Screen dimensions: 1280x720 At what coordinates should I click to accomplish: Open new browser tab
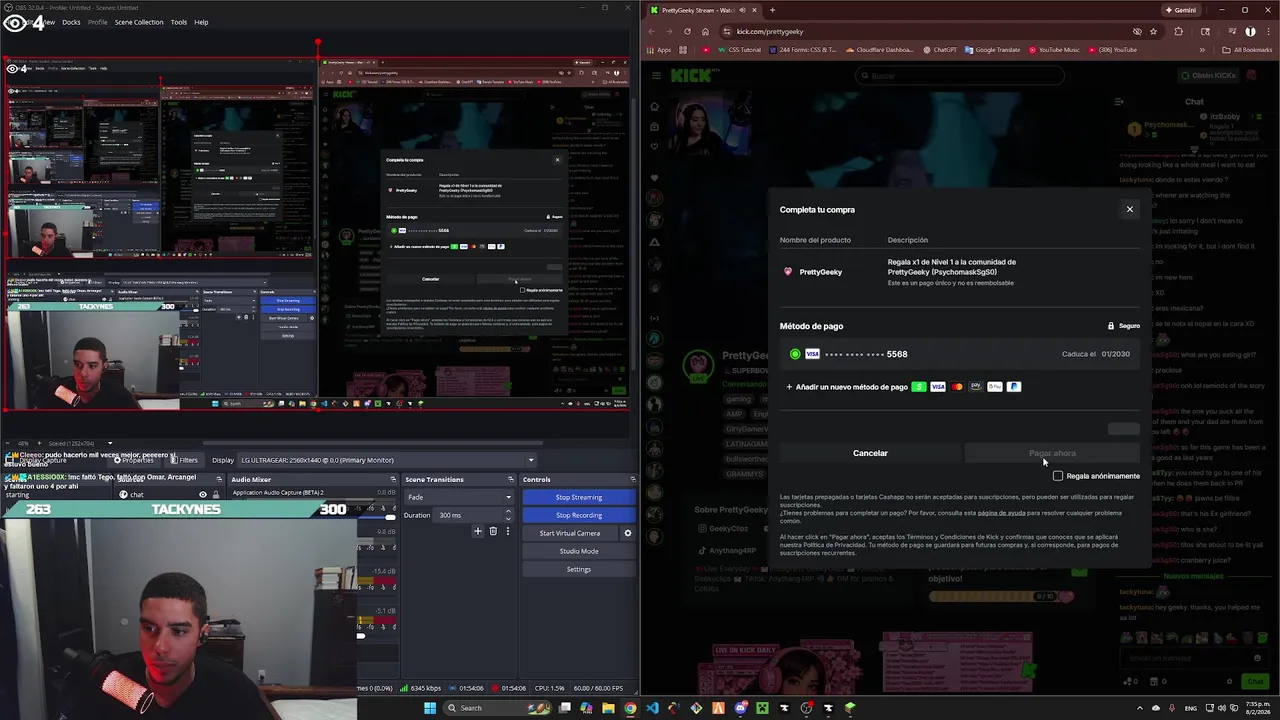pos(772,10)
